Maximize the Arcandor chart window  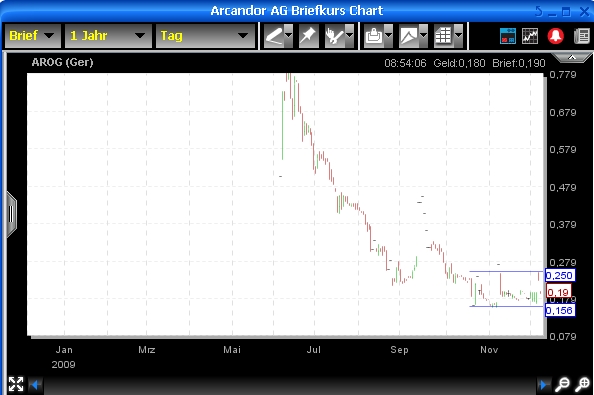[x=566, y=12]
